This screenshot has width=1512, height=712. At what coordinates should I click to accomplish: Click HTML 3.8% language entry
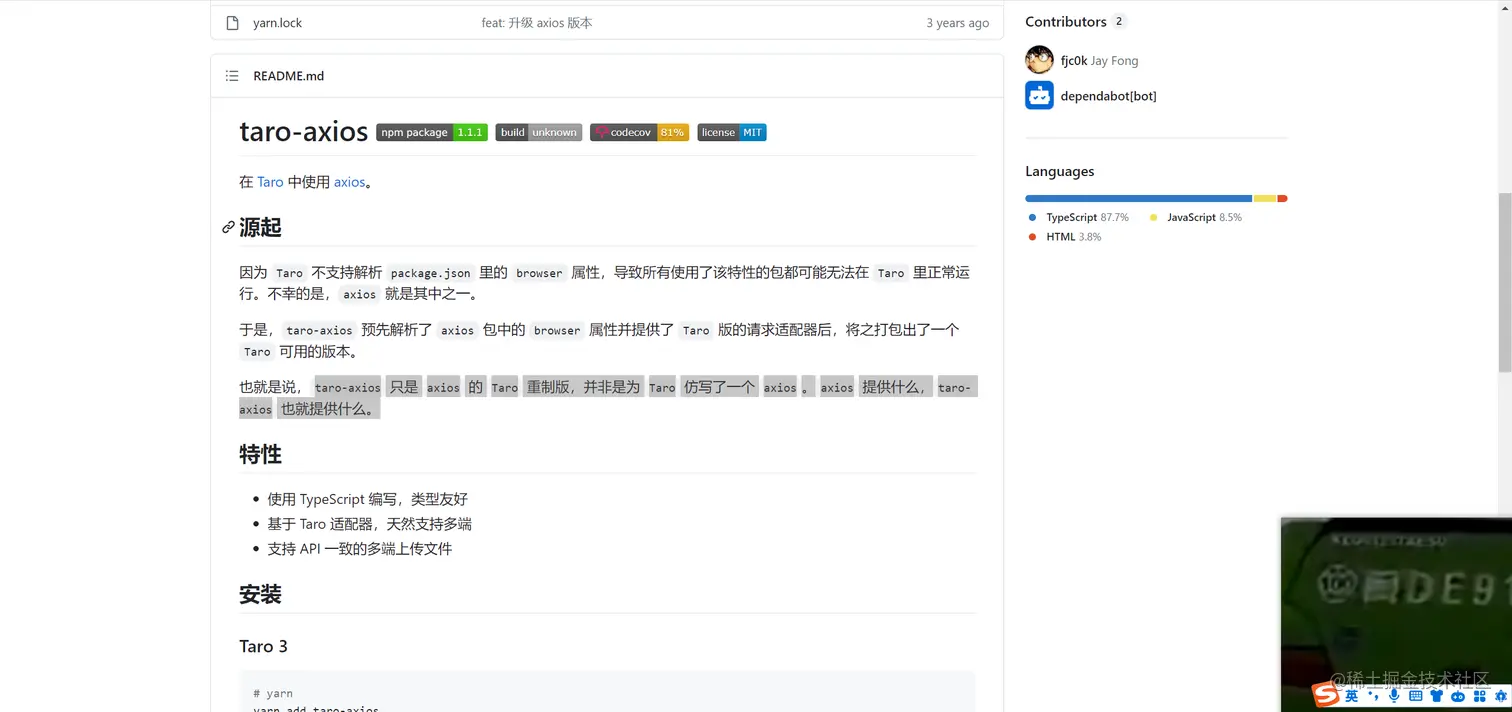tap(1065, 237)
